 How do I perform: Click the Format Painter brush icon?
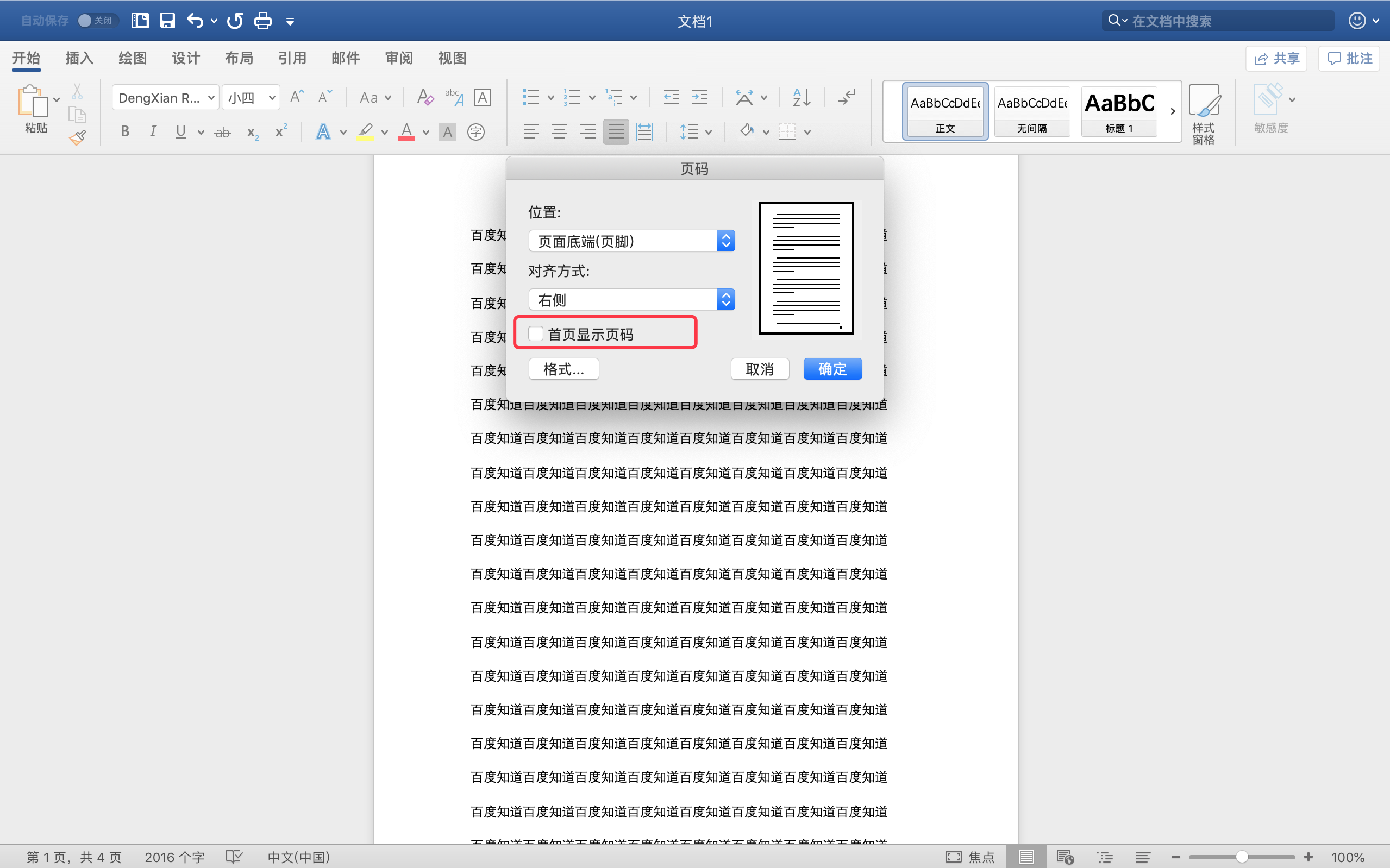pyautogui.click(x=78, y=138)
